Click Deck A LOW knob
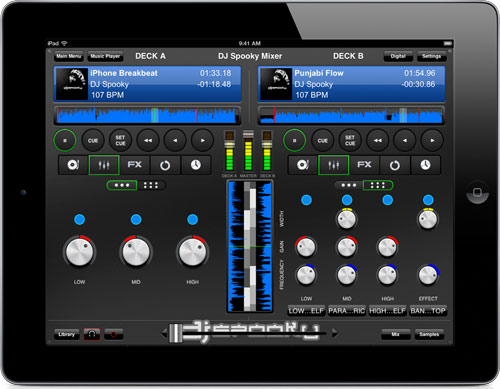This screenshot has height=389, width=500. pyautogui.click(x=79, y=252)
